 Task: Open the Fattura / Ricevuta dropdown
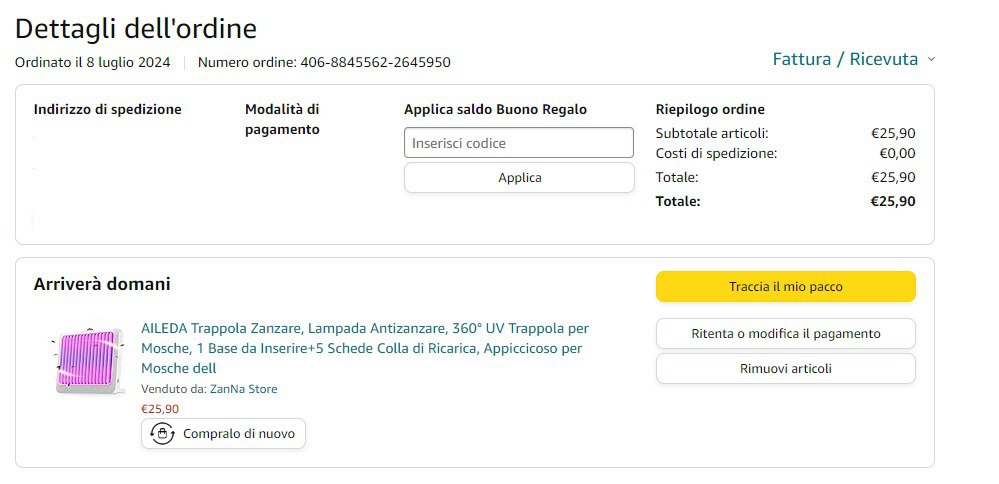845,60
